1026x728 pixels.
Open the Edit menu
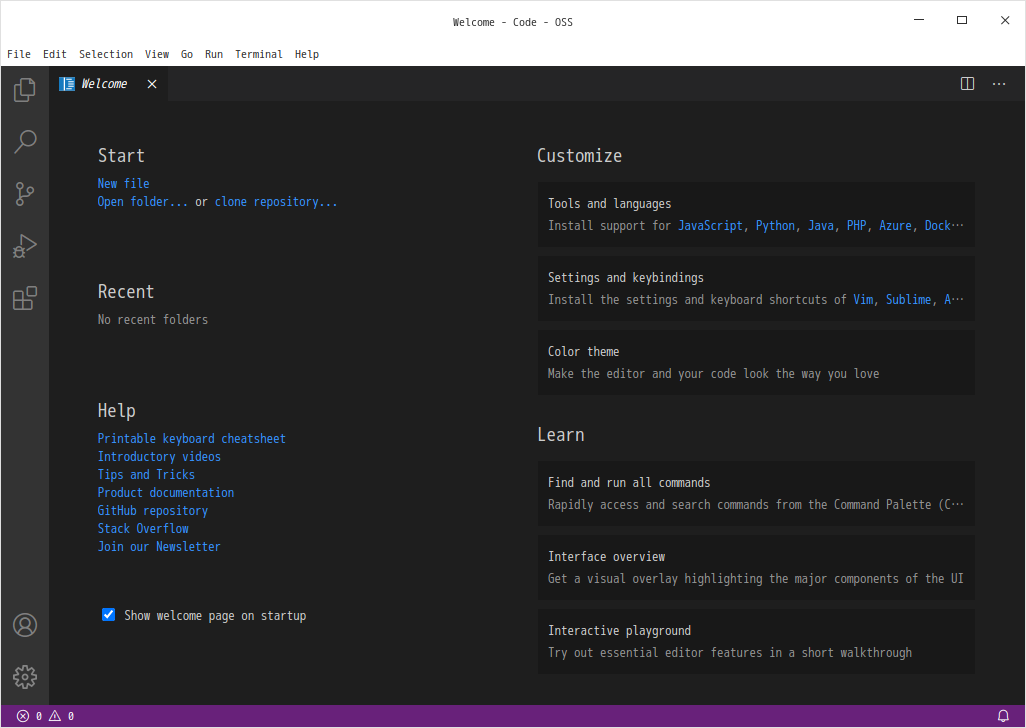55,54
